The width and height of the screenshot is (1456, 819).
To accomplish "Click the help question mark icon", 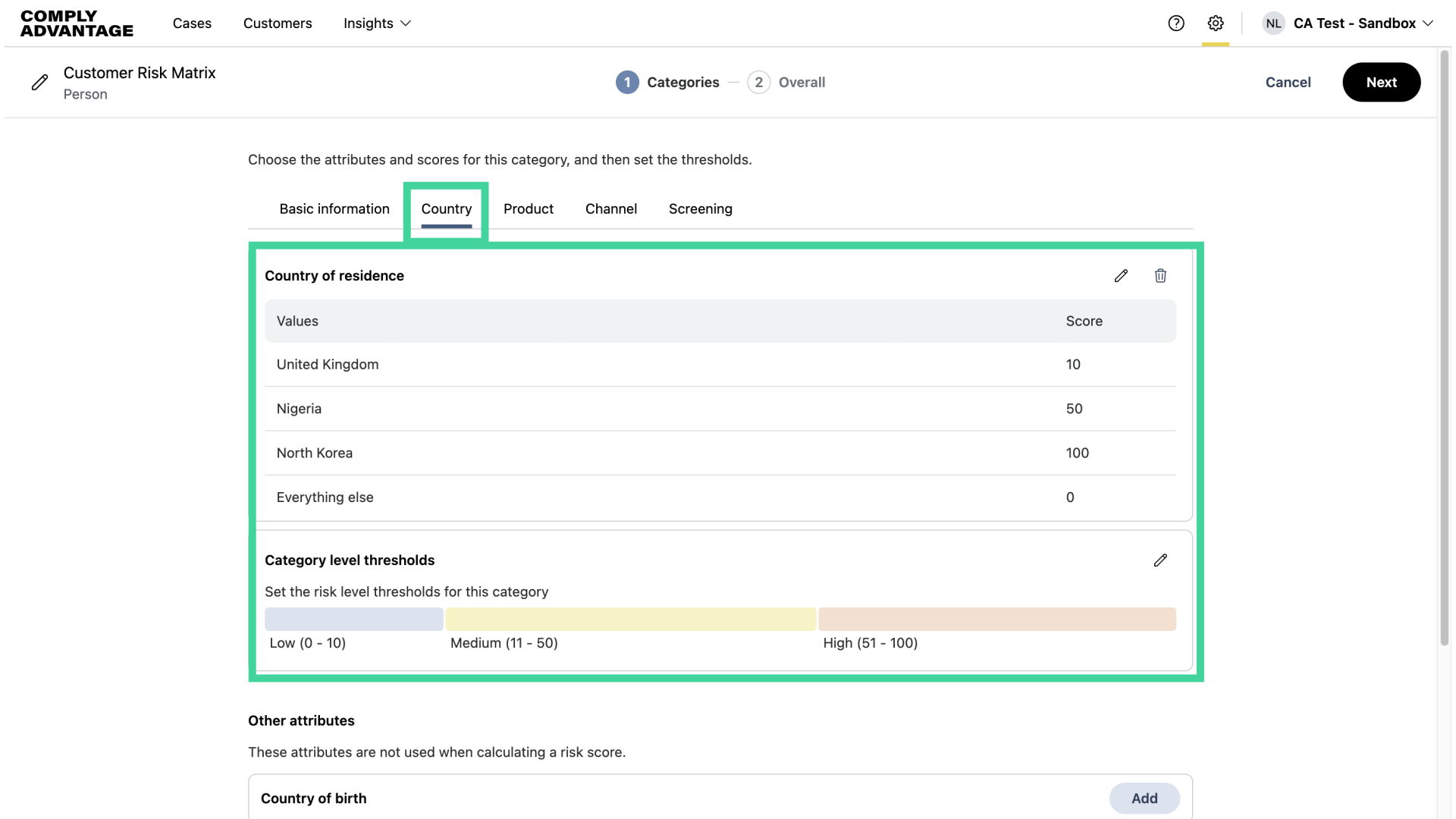I will pyautogui.click(x=1176, y=23).
